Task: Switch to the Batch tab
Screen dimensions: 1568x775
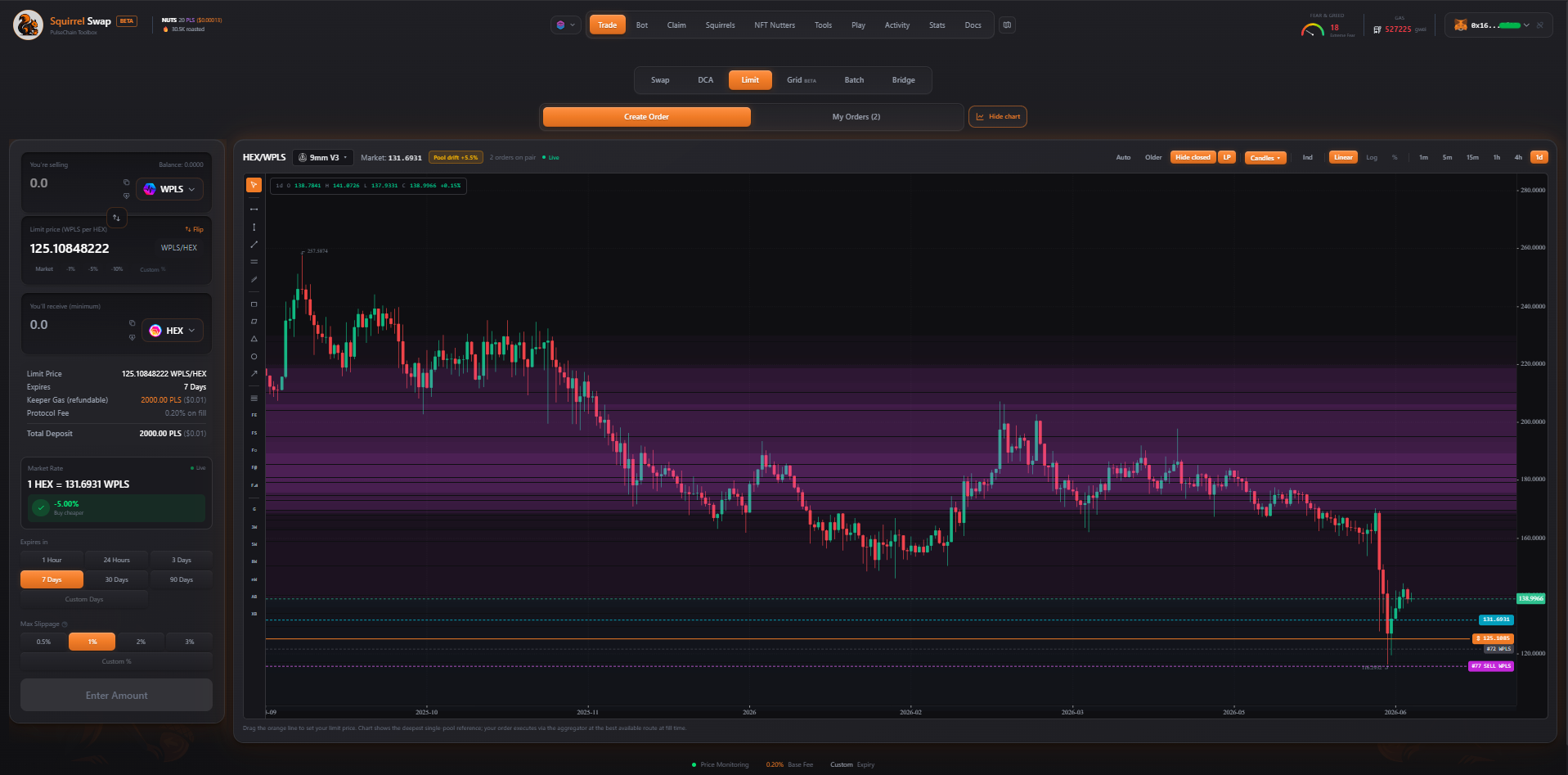Action: coord(854,80)
